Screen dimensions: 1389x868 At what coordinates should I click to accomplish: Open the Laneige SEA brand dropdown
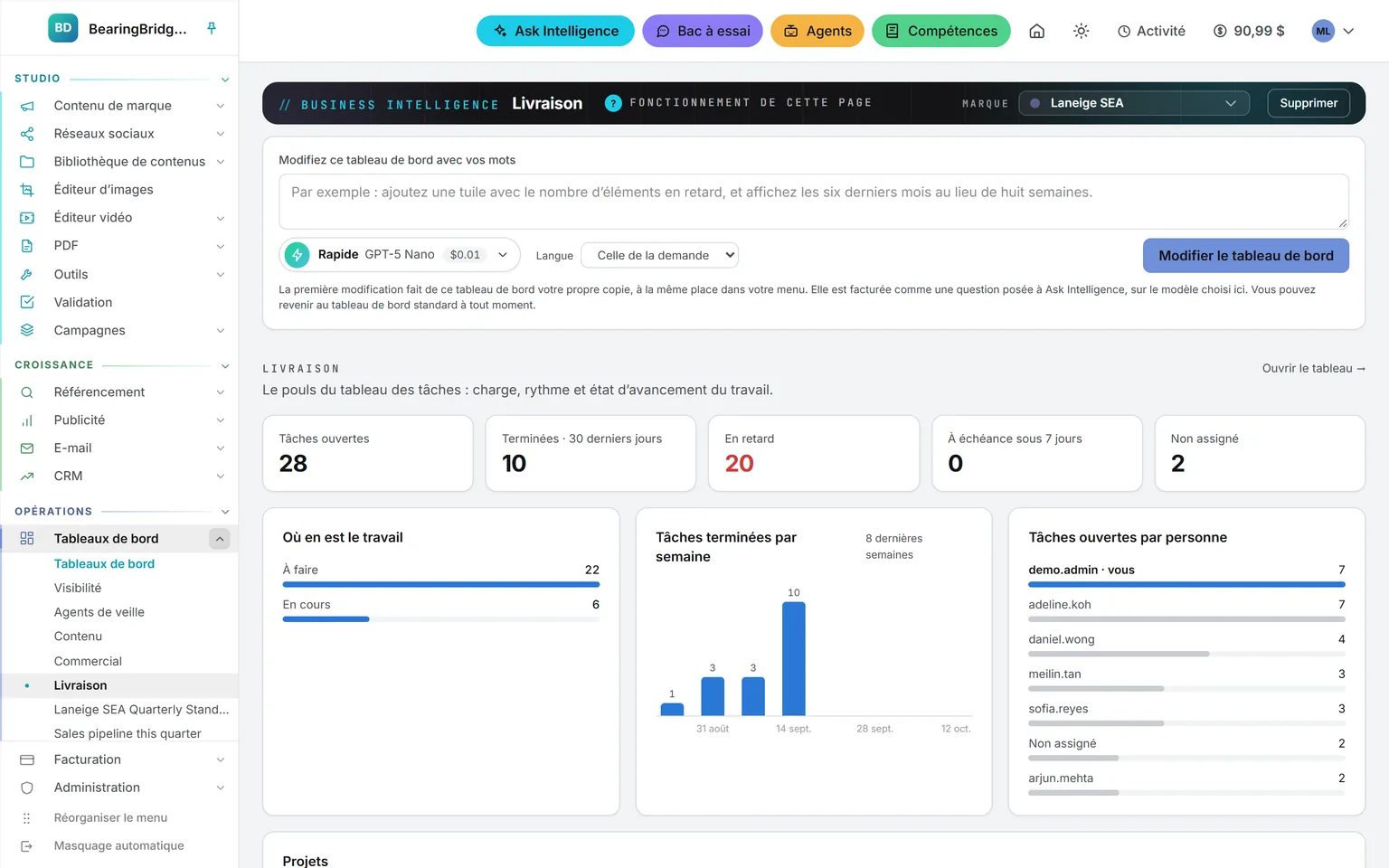click(1134, 103)
